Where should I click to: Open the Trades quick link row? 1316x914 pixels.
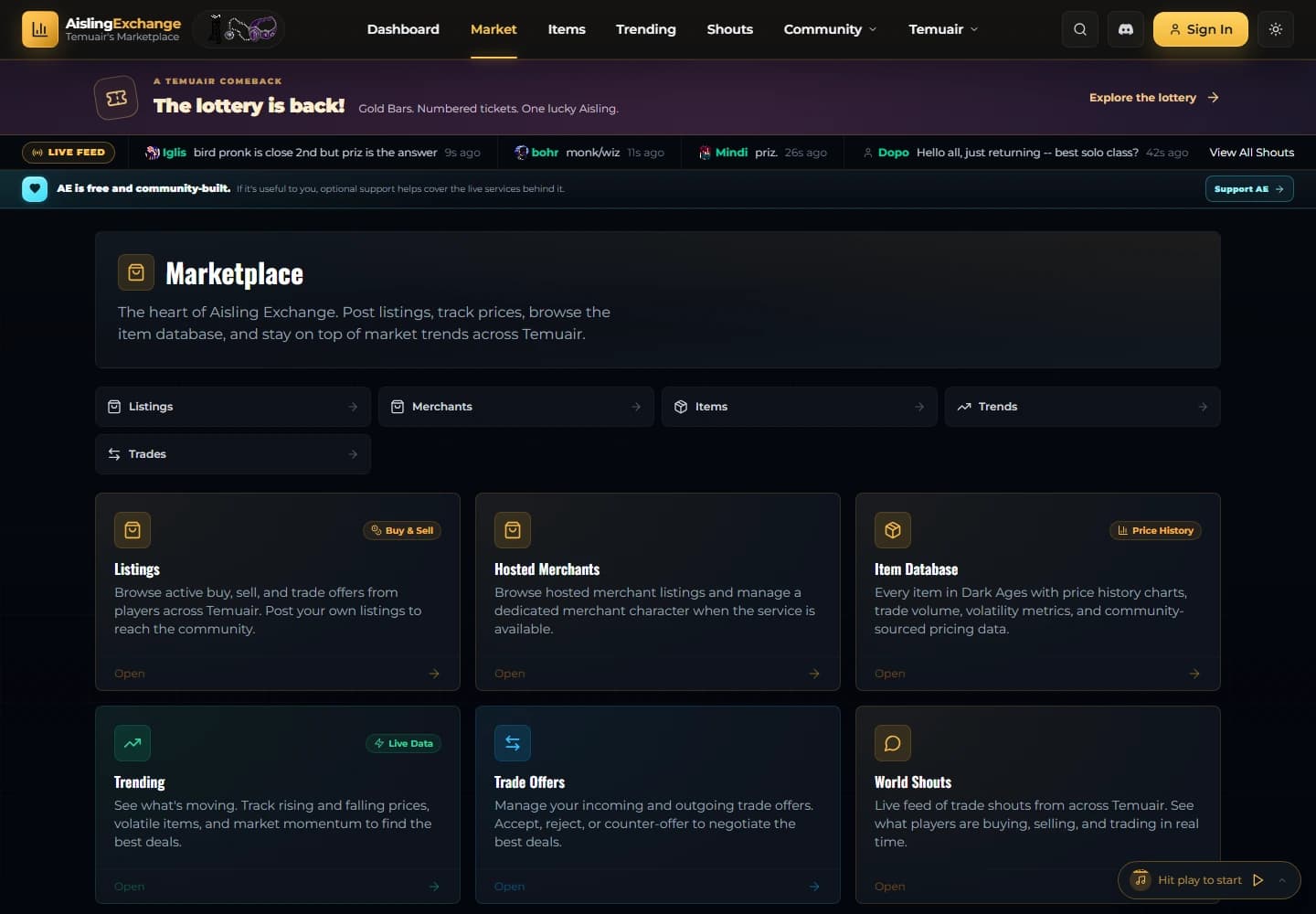(x=233, y=454)
